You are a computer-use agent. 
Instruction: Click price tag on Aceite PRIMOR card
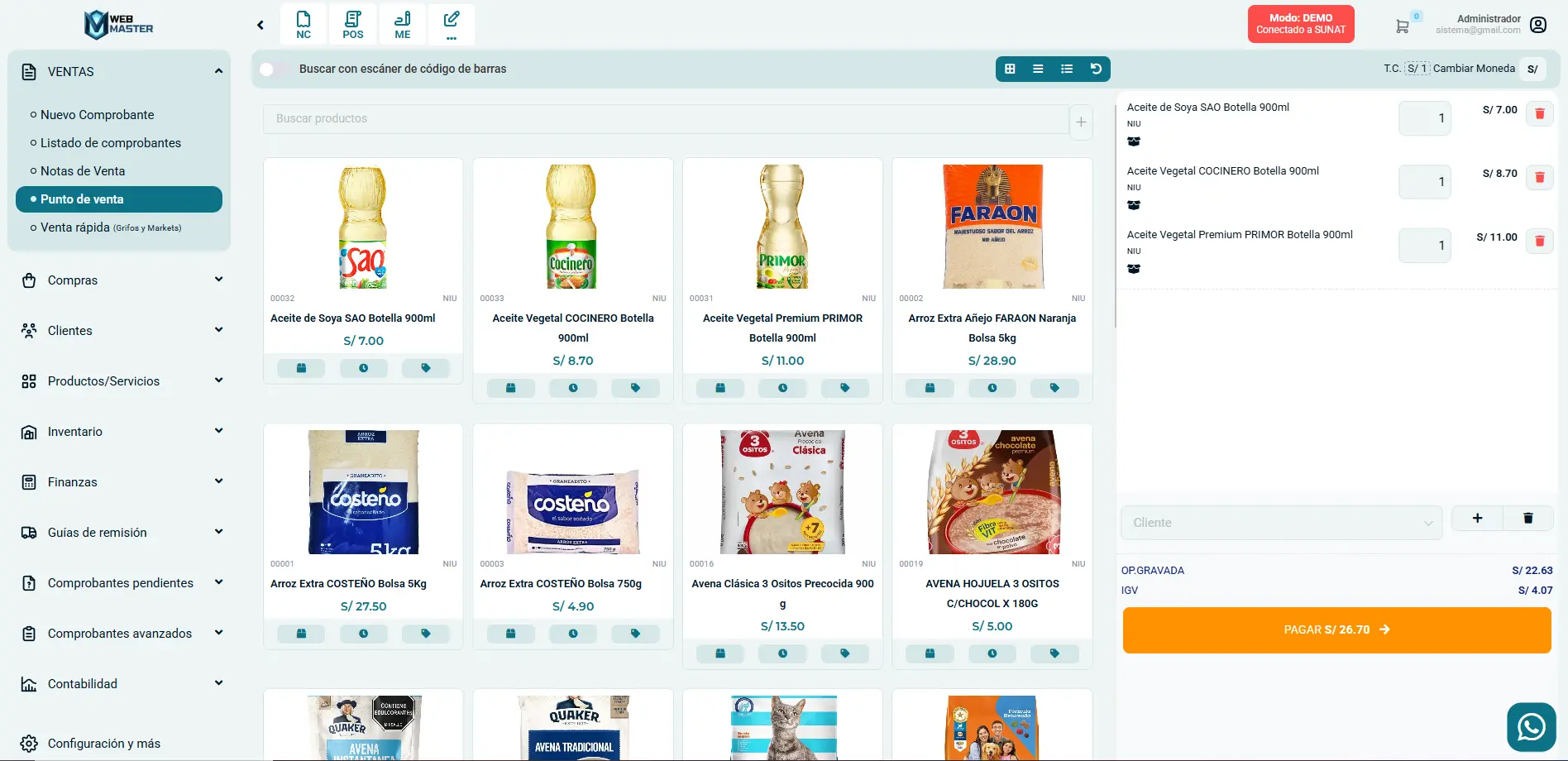(x=844, y=388)
